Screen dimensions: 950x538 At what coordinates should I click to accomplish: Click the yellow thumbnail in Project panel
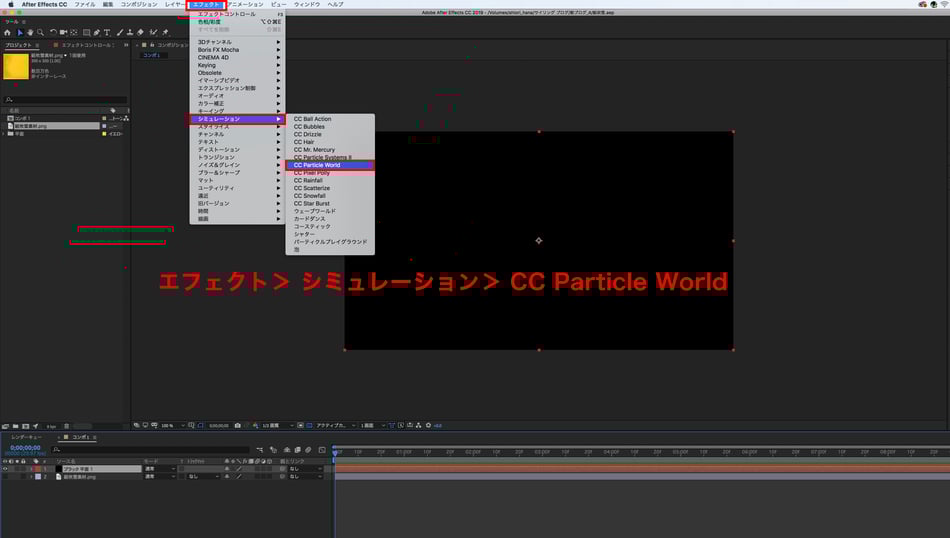click(16, 66)
